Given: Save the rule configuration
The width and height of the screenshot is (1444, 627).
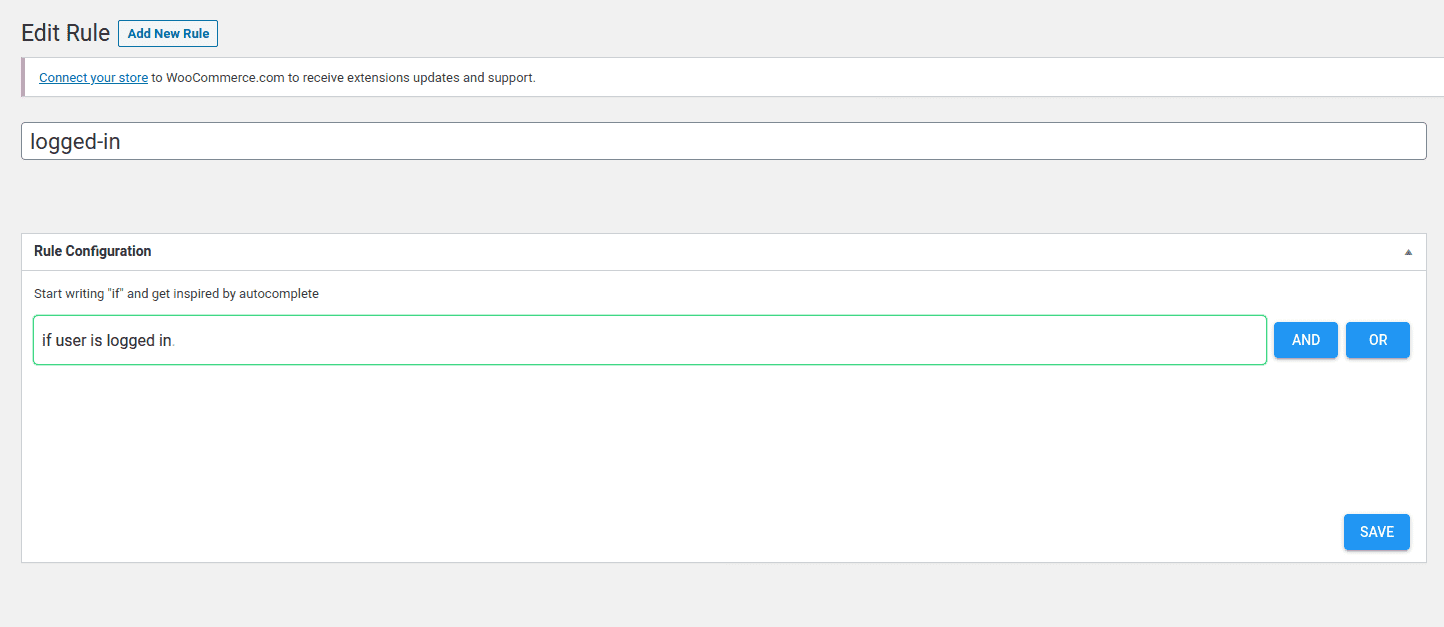Looking at the screenshot, I should pyautogui.click(x=1376, y=532).
